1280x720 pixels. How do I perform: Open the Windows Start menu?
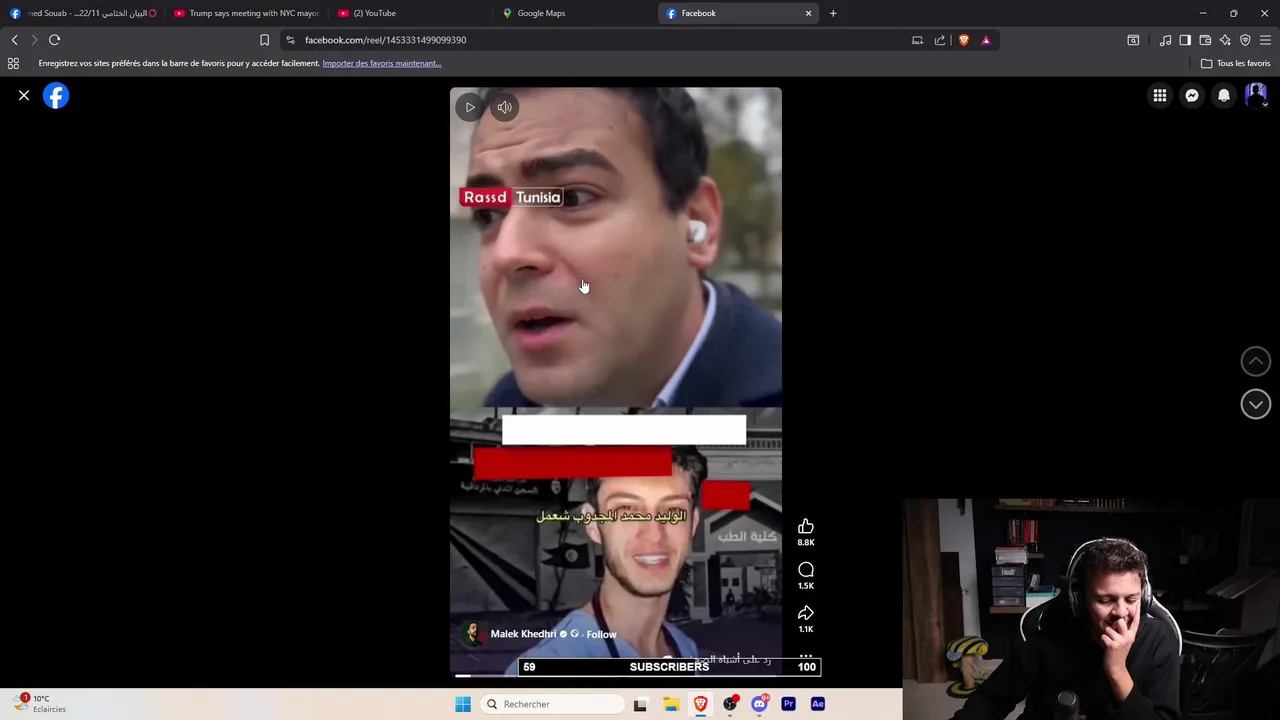point(462,704)
